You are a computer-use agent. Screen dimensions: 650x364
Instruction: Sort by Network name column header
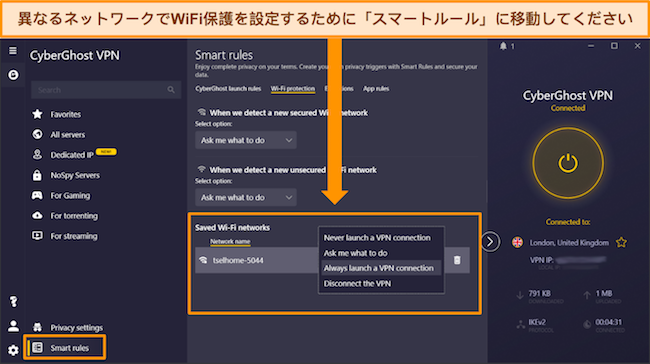(230, 241)
